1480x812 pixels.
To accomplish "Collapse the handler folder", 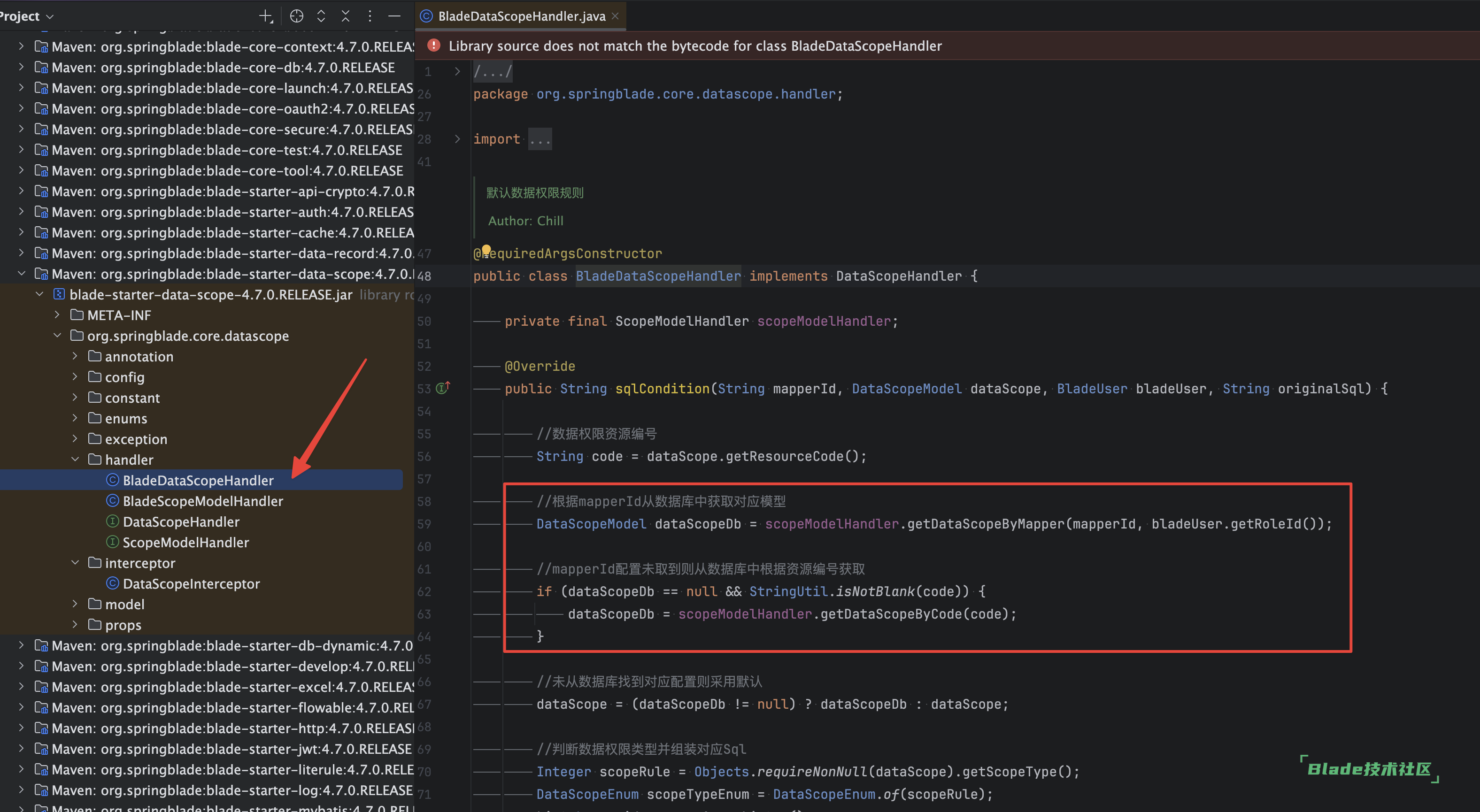I will 75,460.
